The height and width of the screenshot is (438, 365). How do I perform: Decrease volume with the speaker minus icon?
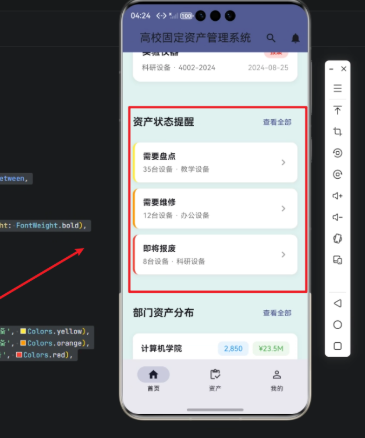pos(337,217)
